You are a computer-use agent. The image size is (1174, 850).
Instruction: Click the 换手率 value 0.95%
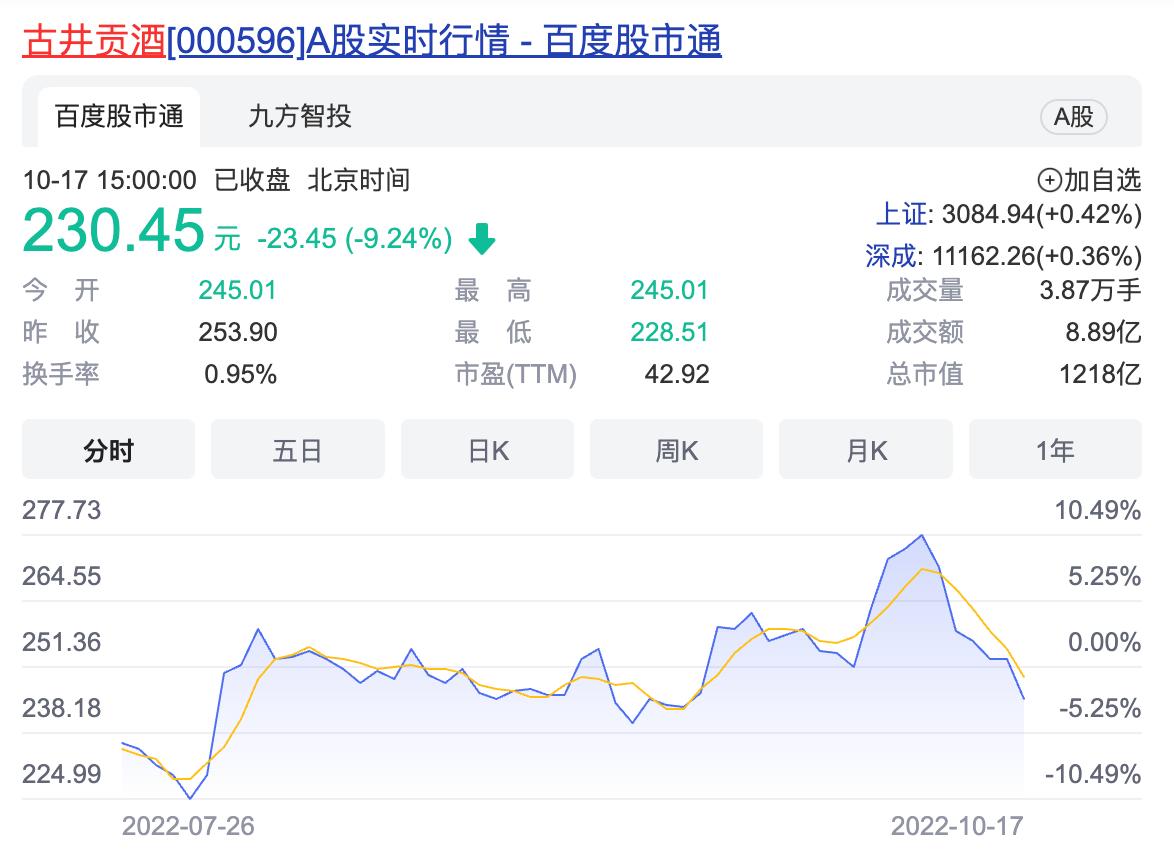click(x=240, y=374)
